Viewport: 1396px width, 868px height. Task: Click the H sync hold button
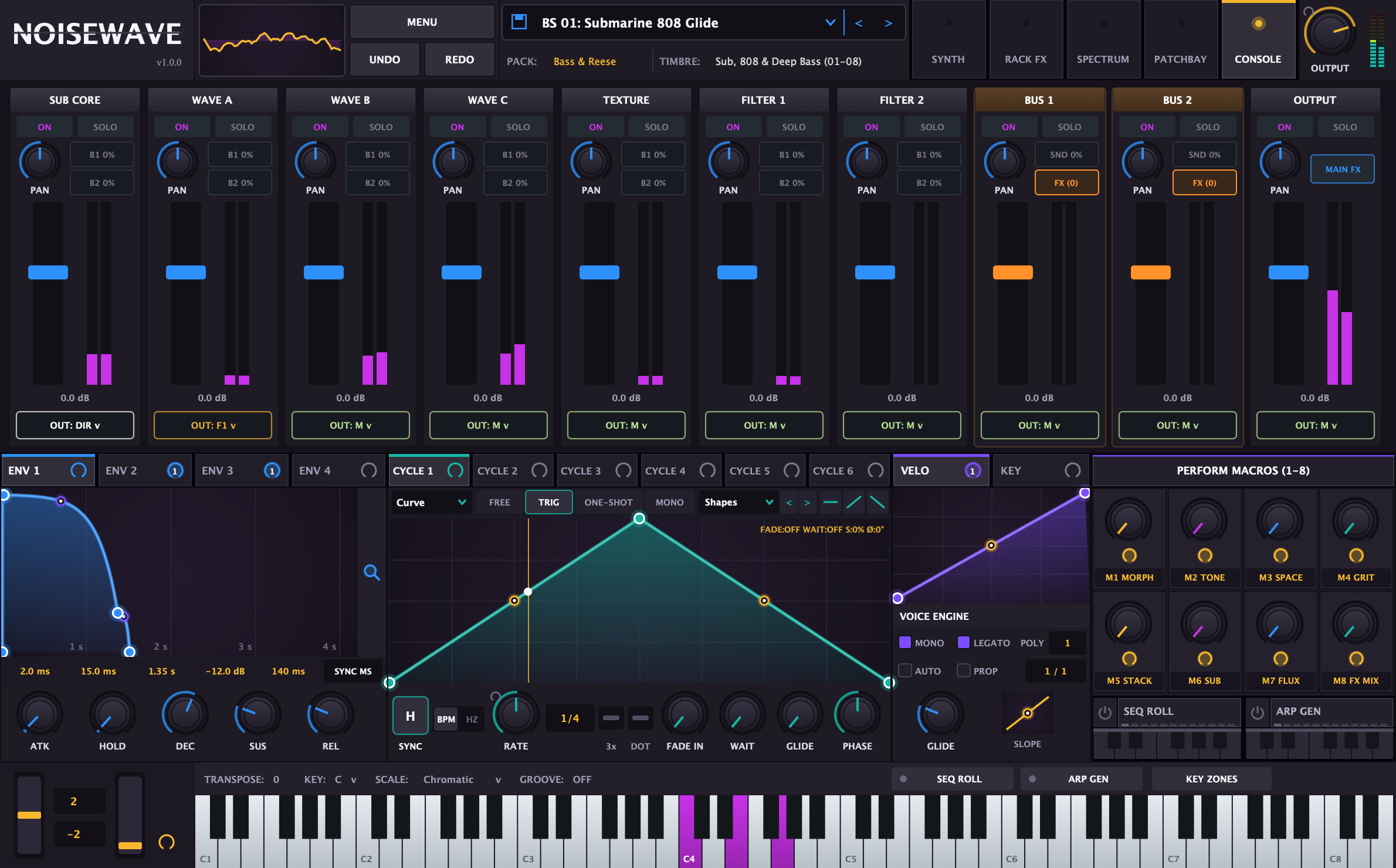coord(410,716)
